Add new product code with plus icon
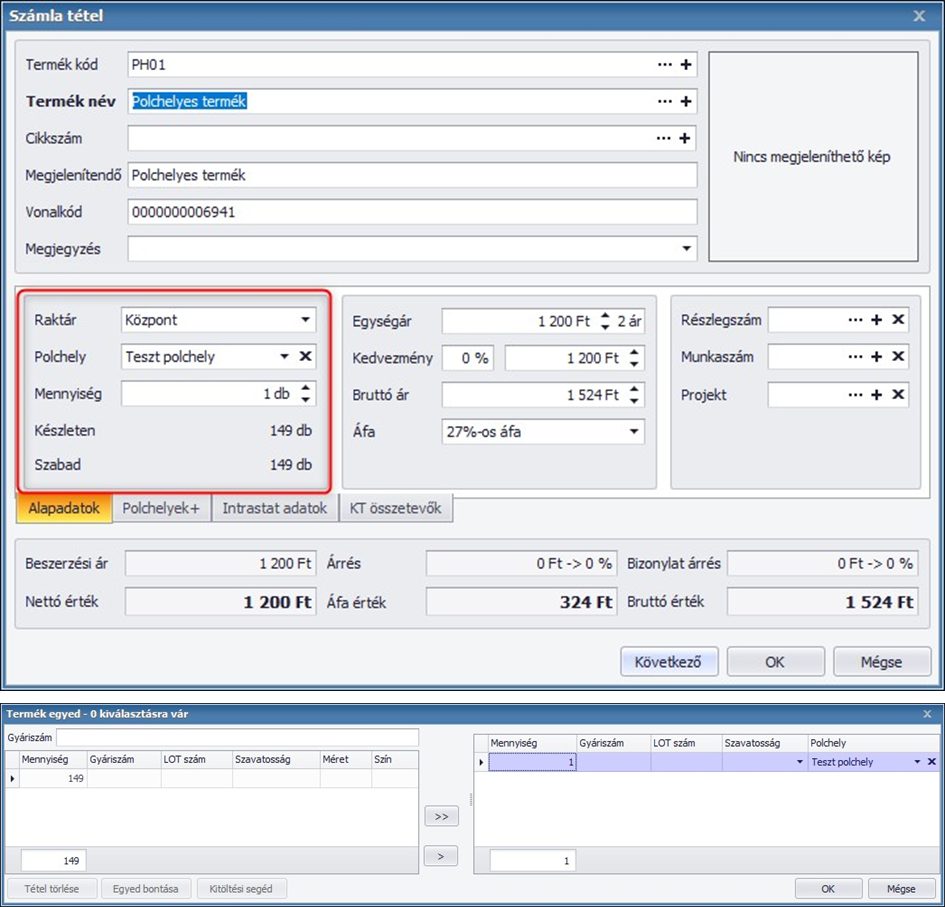Viewport: 945px width, 907px height. (x=686, y=64)
